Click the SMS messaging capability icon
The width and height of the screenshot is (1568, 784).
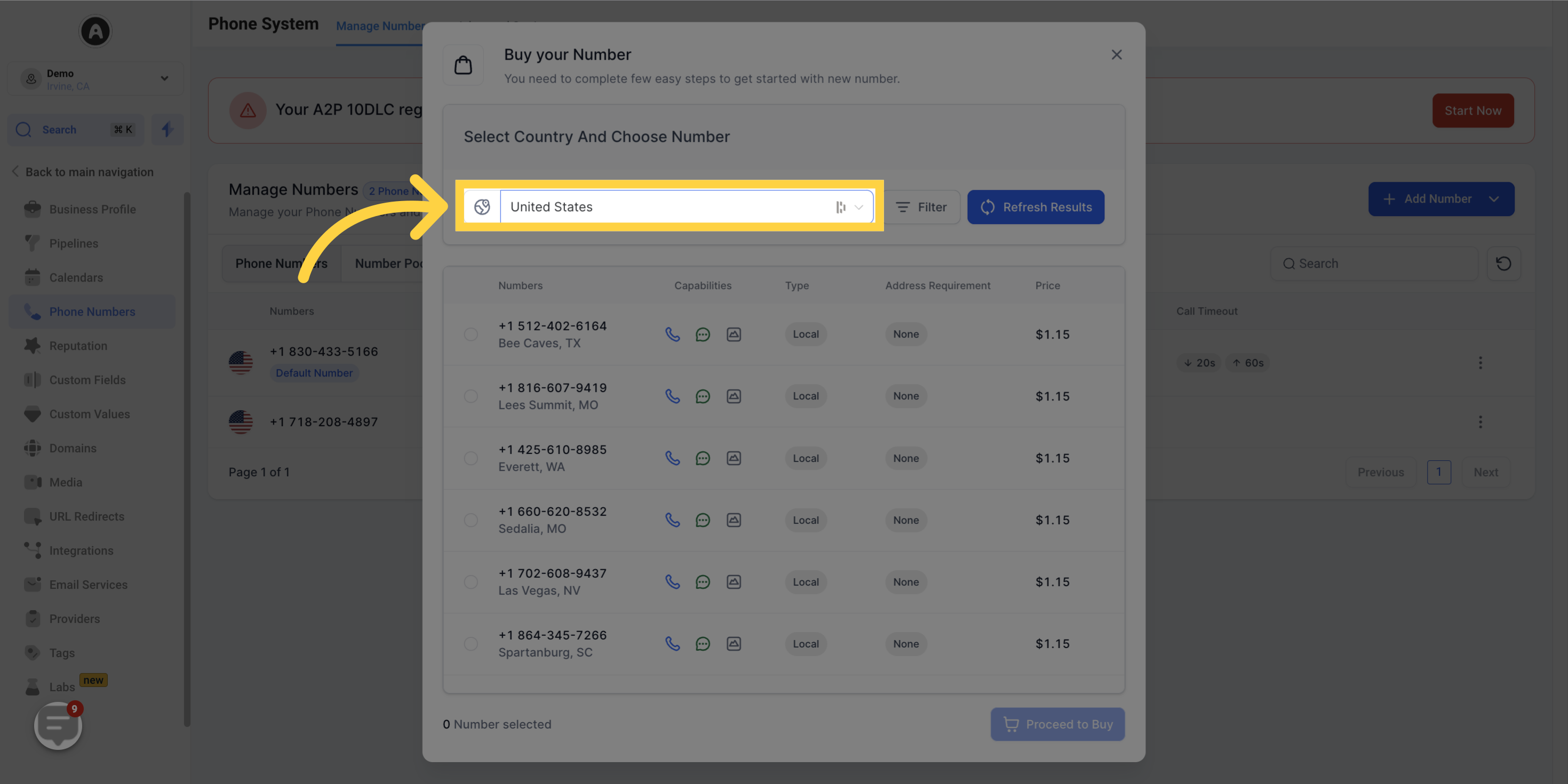pos(703,333)
